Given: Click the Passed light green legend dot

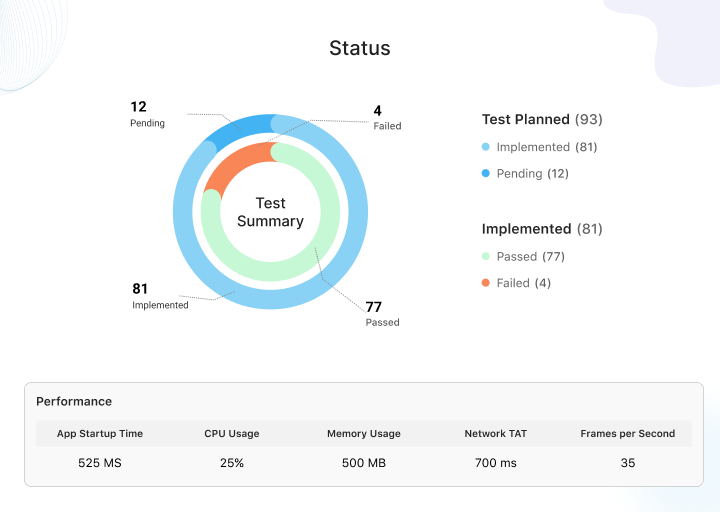Looking at the screenshot, I should pyautogui.click(x=486, y=257).
